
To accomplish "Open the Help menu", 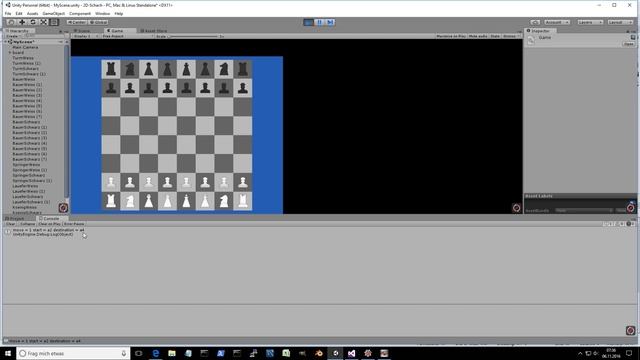I will click(x=118, y=13).
